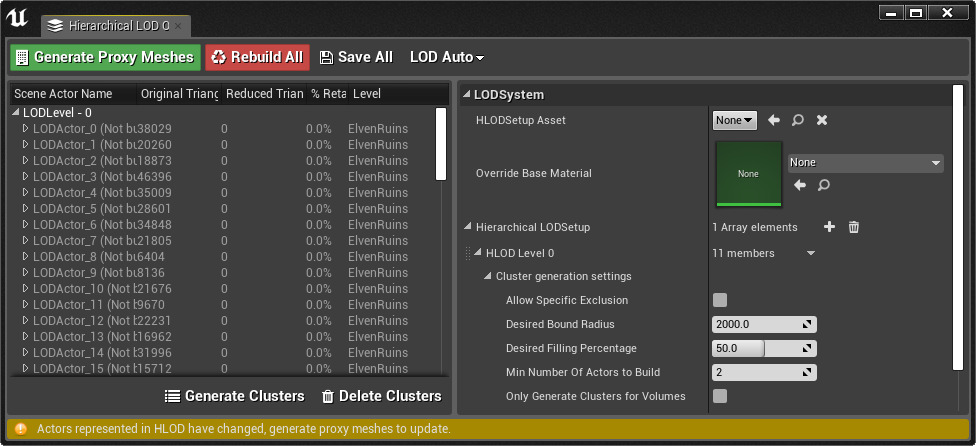Click Generate Proxy Meshes button

click(x=105, y=58)
